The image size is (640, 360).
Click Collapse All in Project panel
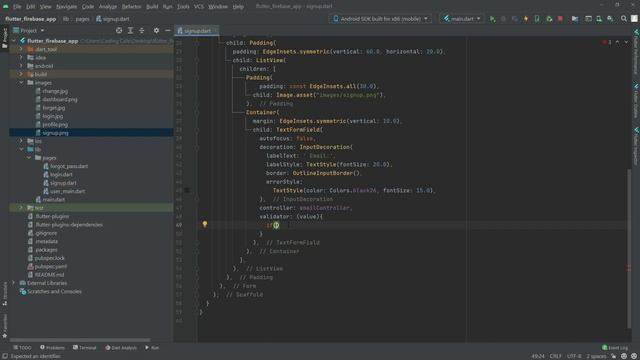[x=141, y=30]
